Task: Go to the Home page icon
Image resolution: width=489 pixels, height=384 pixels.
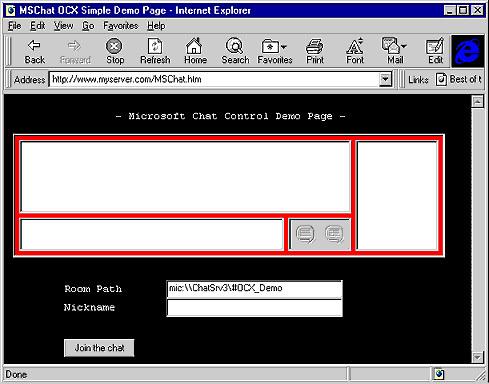Action: coord(195,51)
